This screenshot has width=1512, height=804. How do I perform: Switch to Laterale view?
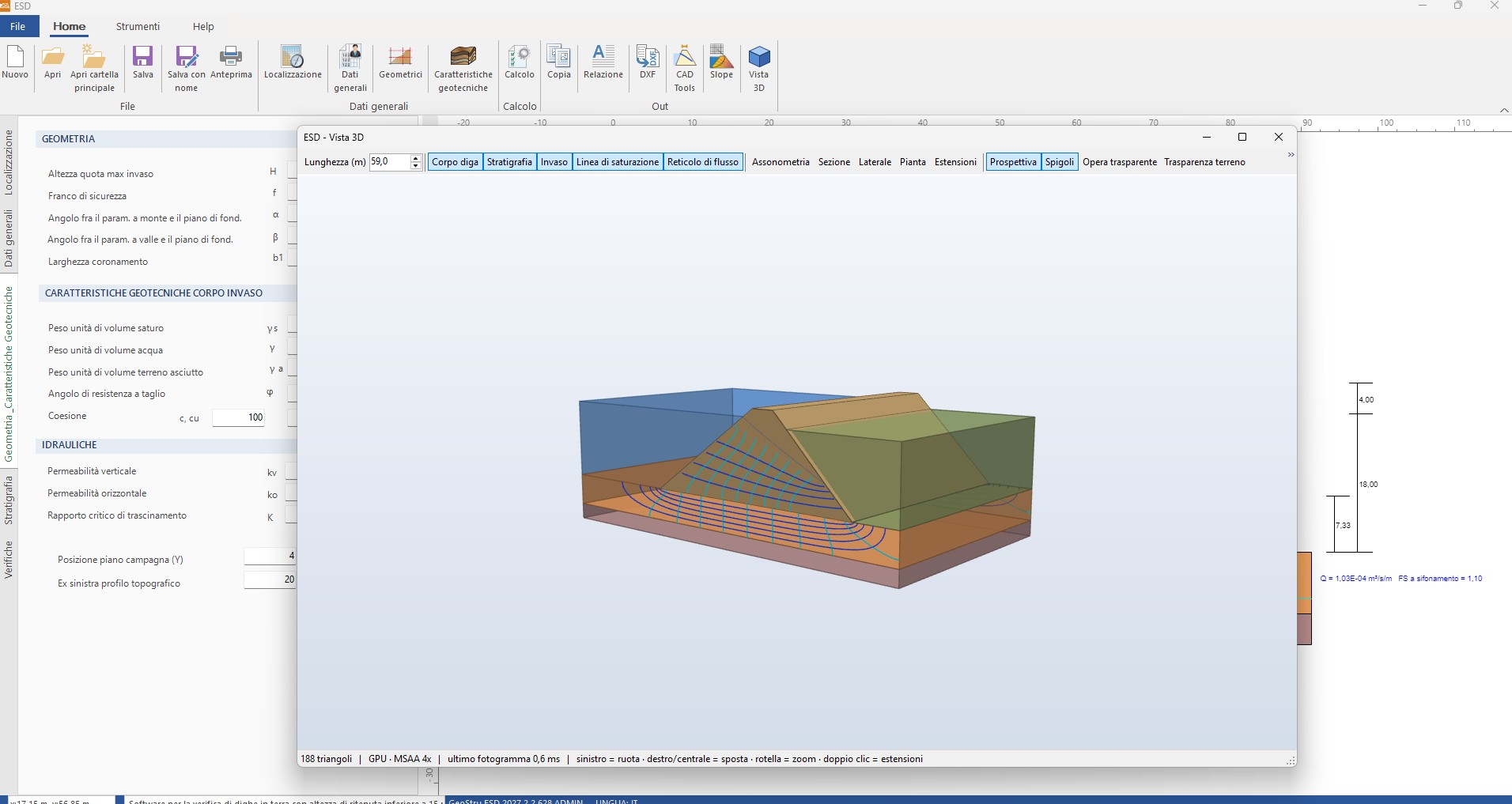pos(875,162)
